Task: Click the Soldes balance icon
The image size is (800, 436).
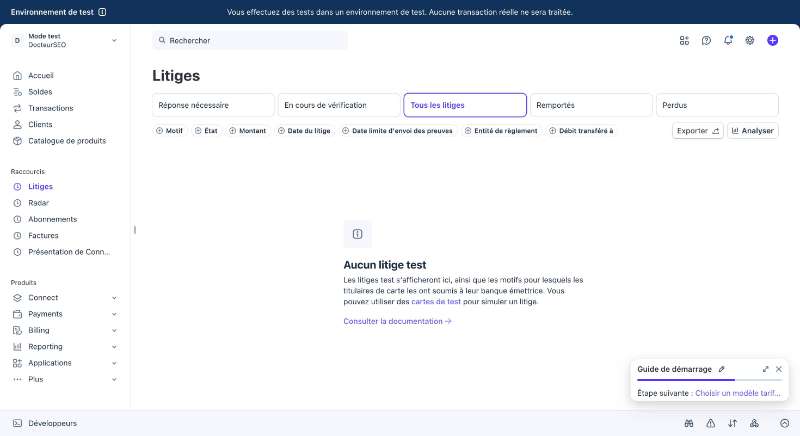Action: (17, 92)
